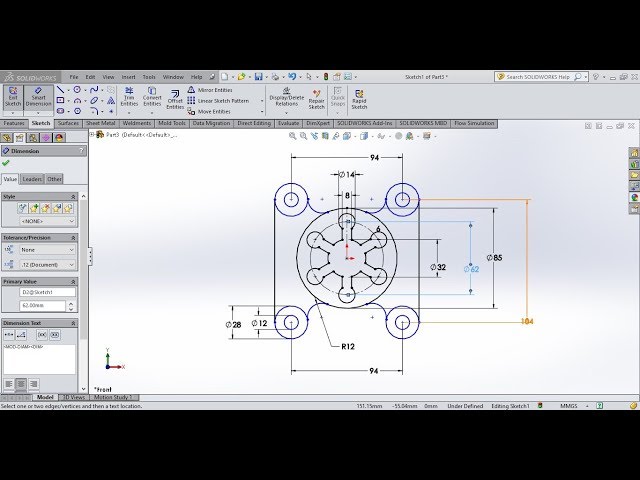The image size is (640, 480).
Task: Select the Ellipse sketch tool
Action: (x=94, y=100)
